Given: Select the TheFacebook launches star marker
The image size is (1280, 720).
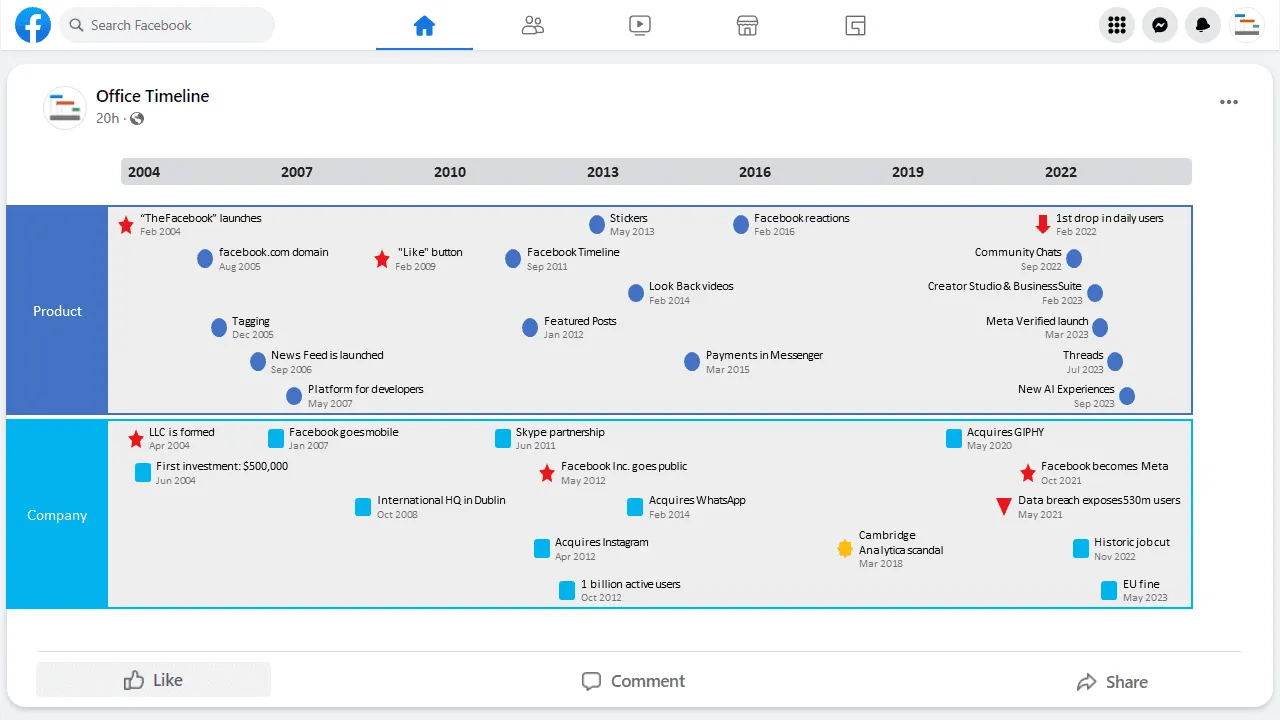Looking at the screenshot, I should click(127, 226).
